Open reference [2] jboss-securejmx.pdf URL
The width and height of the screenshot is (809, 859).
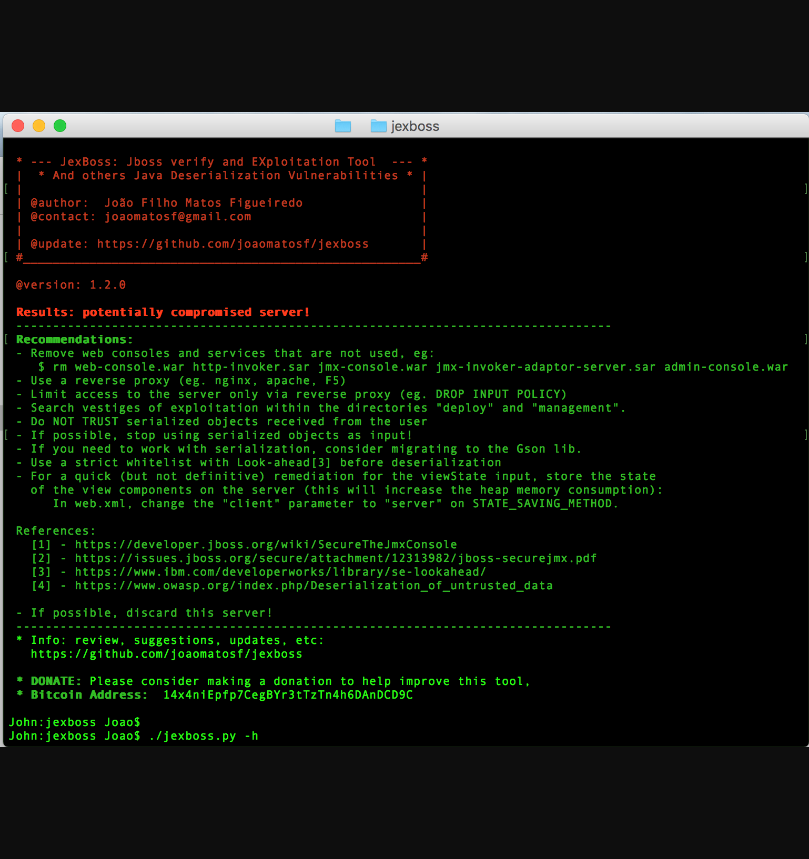click(x=336, y=558)
